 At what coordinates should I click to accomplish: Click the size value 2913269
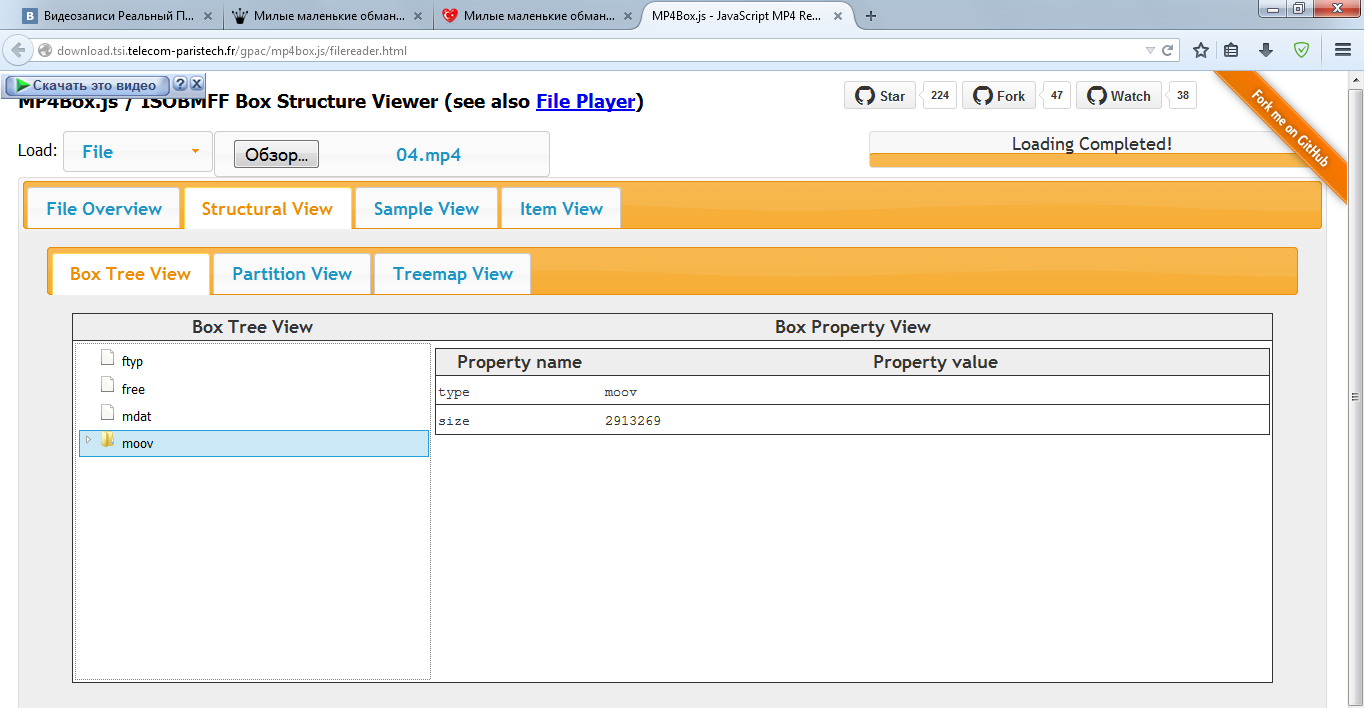tap(633, 421)
